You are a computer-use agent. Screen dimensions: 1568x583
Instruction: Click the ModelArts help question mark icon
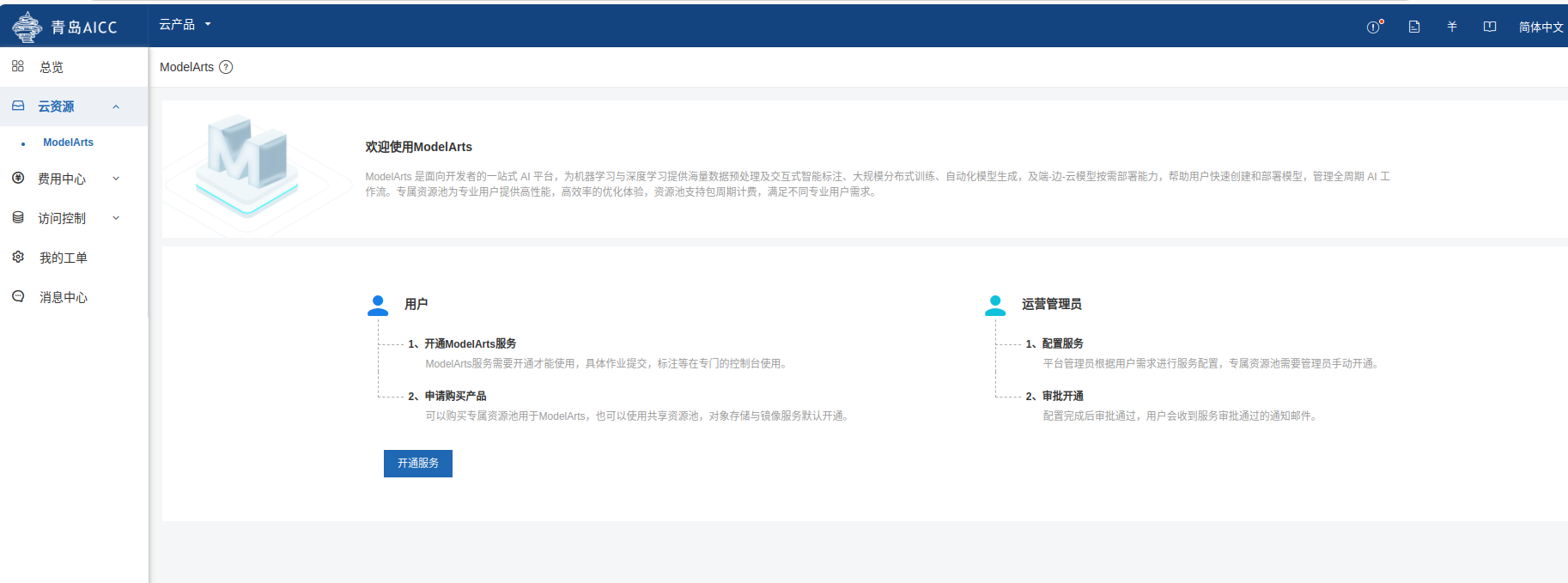226,67
